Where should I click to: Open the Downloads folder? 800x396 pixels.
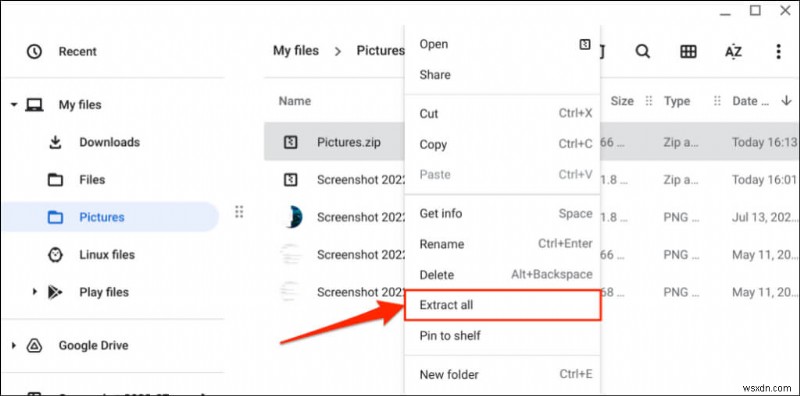pos(109,142)
